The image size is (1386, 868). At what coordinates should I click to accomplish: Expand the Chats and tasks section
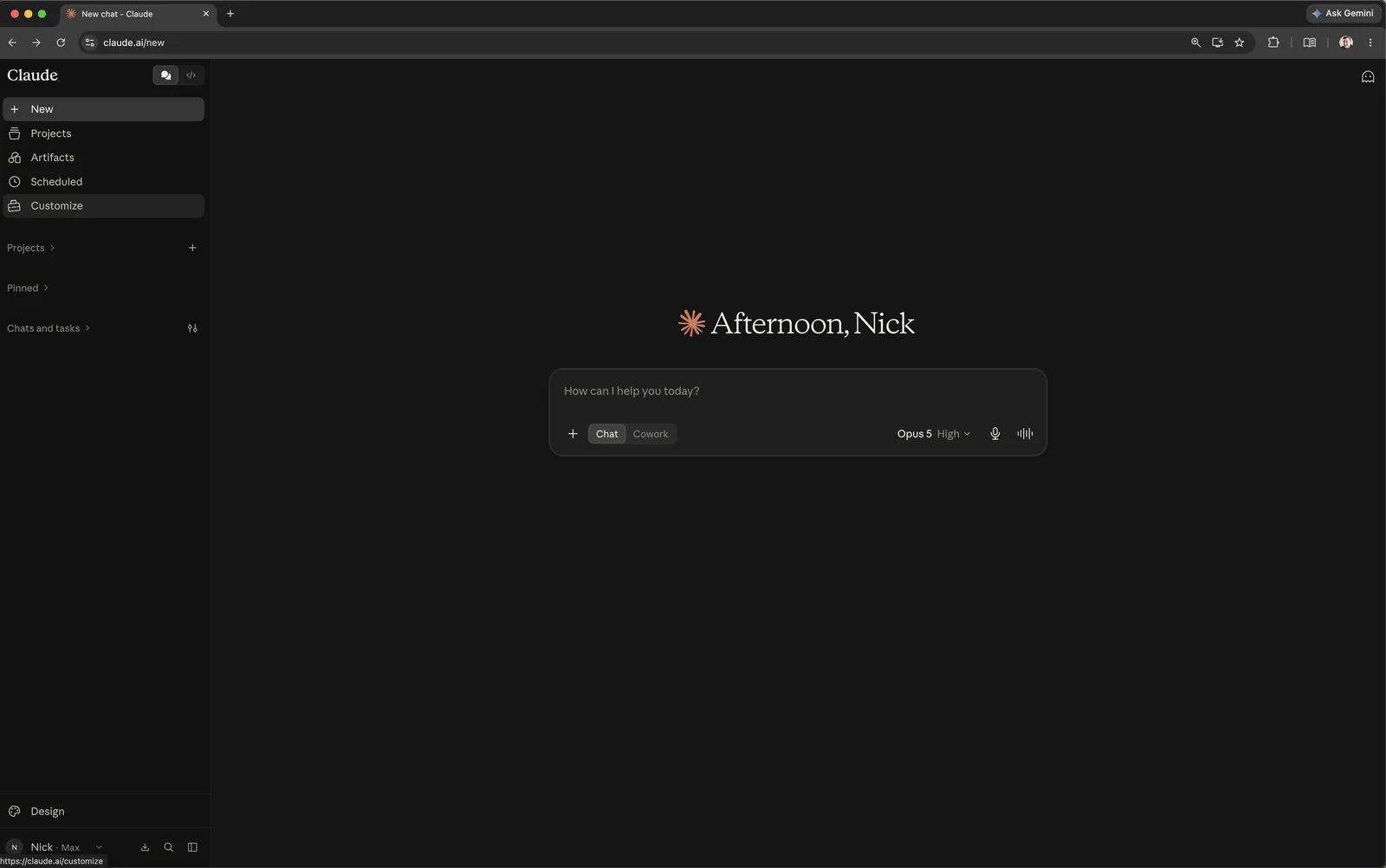pos(49,328)
